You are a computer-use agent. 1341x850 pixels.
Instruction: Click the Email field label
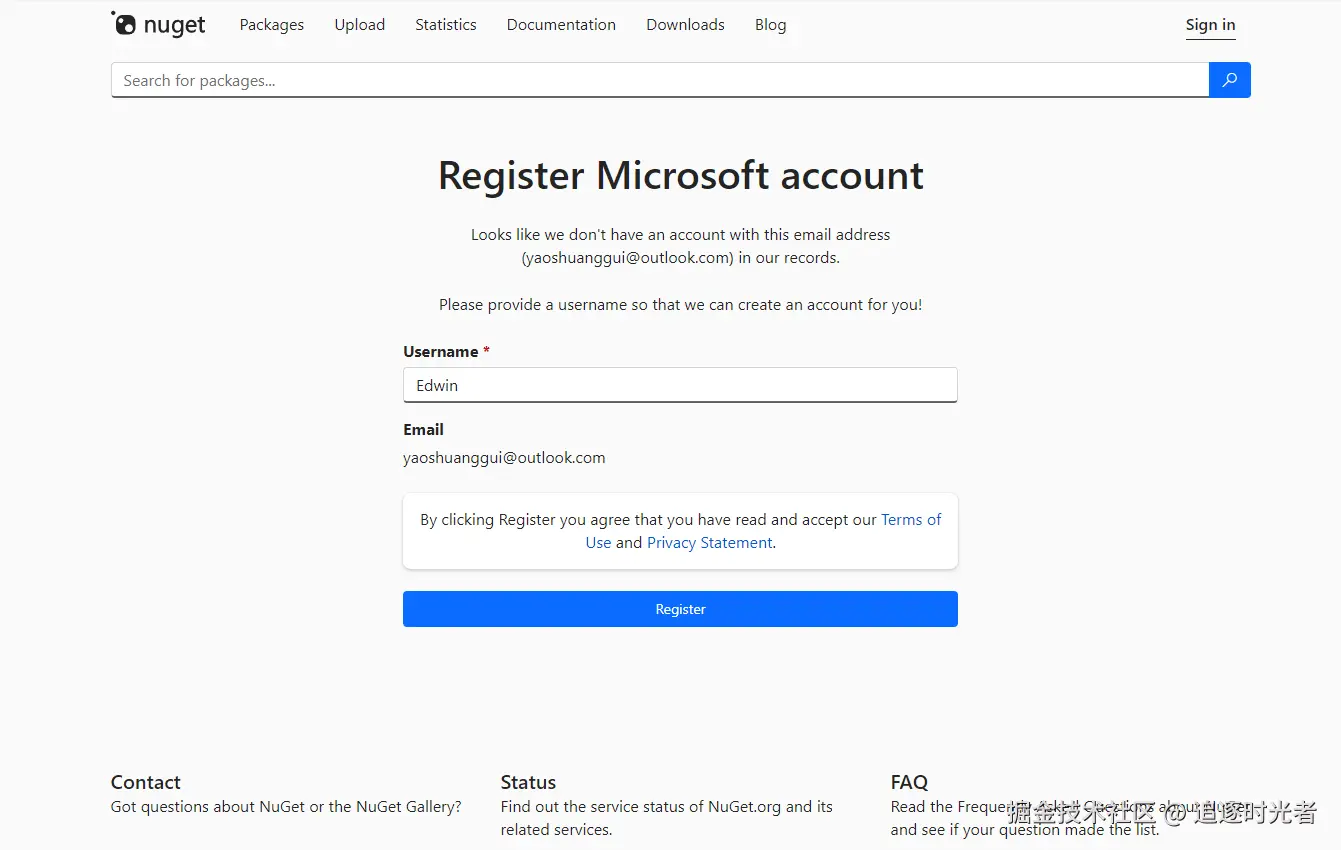(x=423, y=430)
